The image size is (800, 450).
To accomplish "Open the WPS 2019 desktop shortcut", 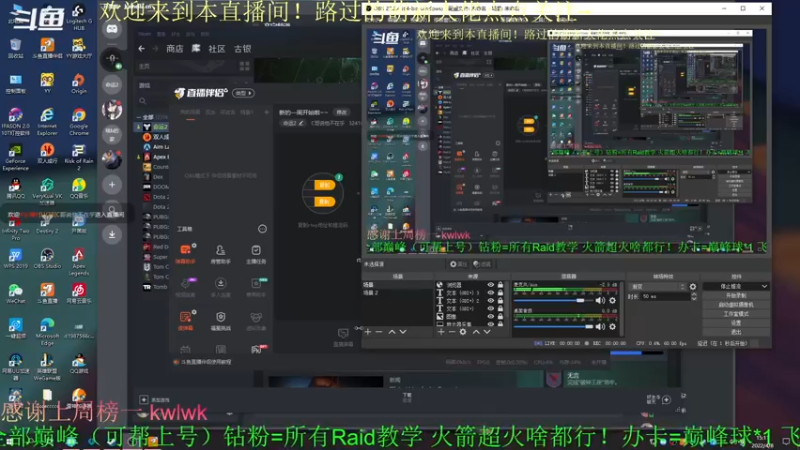I will 15,258.
